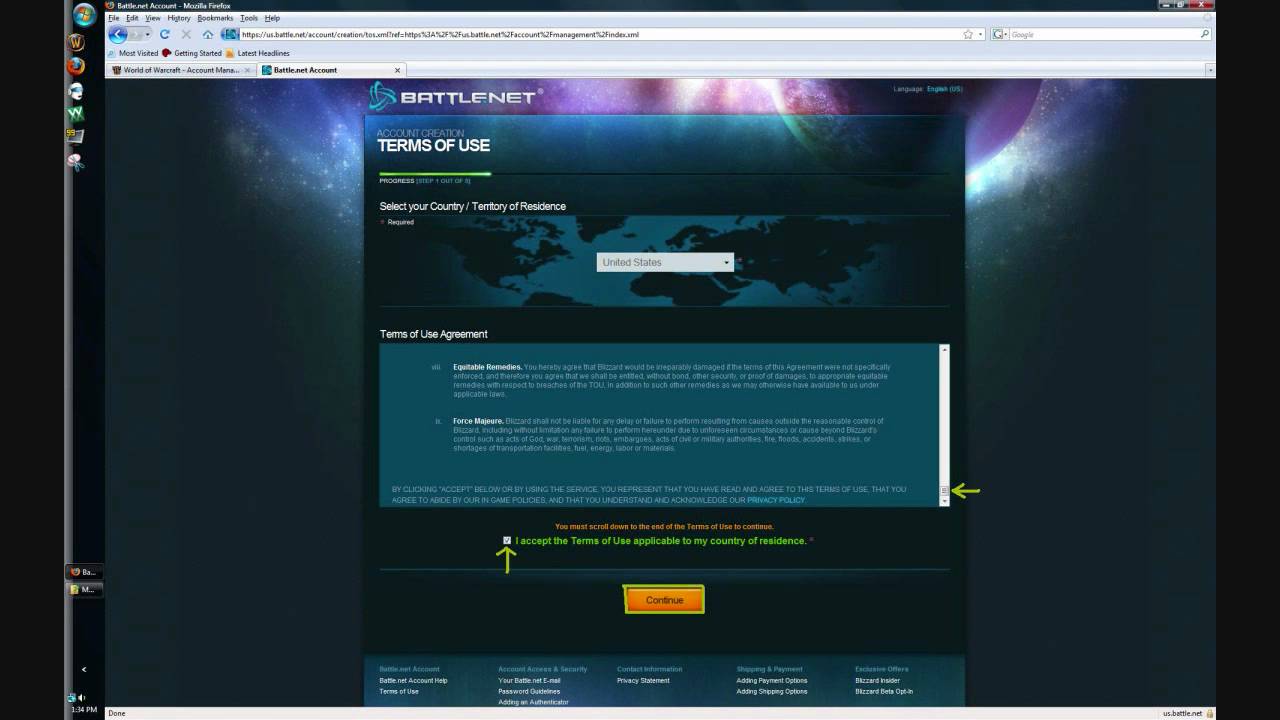Open the Most Visited bookmarks folder
This screenshot has width=1280, height=720.
[133, 53]
